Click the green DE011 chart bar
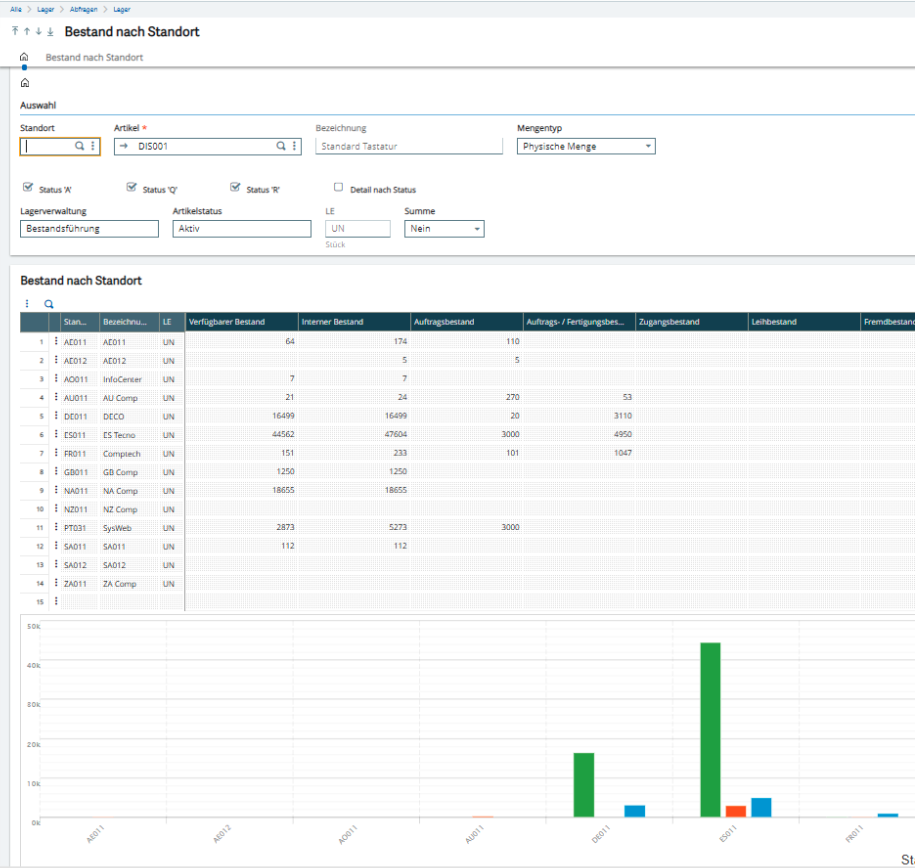Viewport: 915px width, 868px height. [584, 785]
